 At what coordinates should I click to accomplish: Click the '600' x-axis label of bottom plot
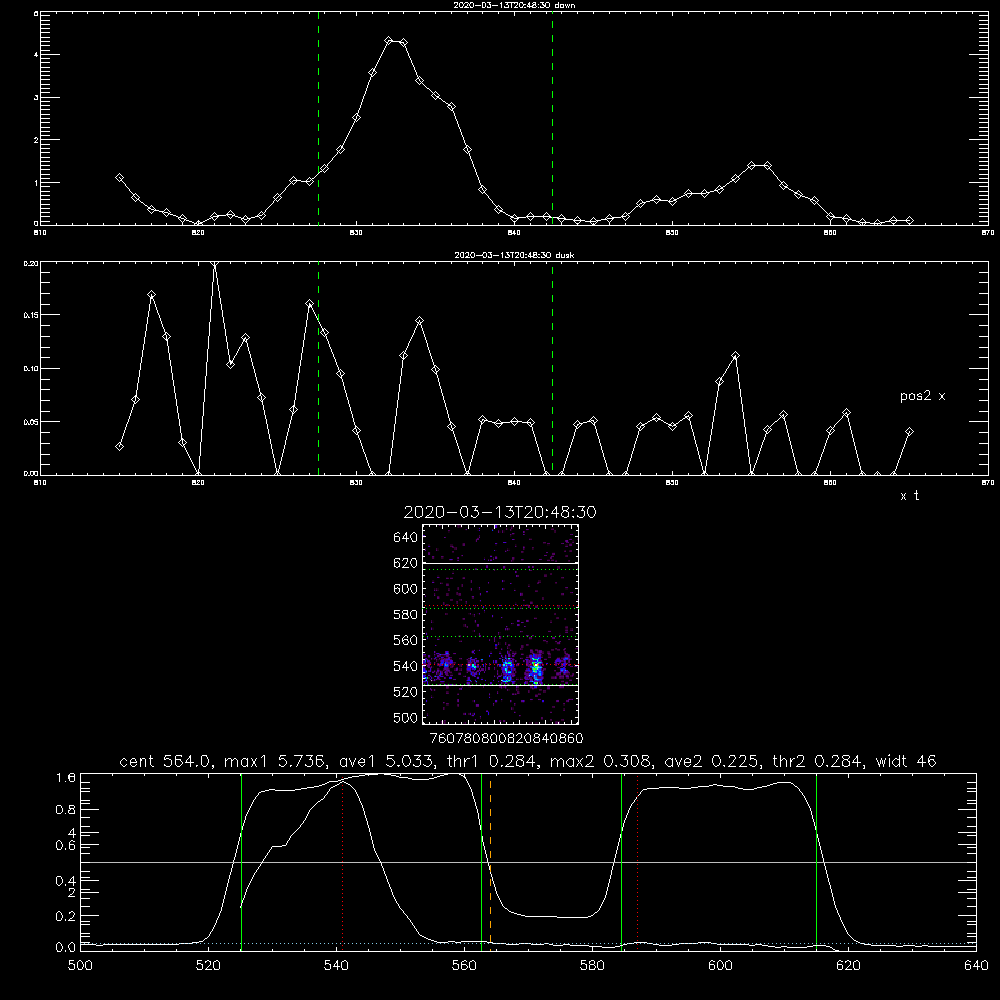pyautogui.click(x=721, y=966)
